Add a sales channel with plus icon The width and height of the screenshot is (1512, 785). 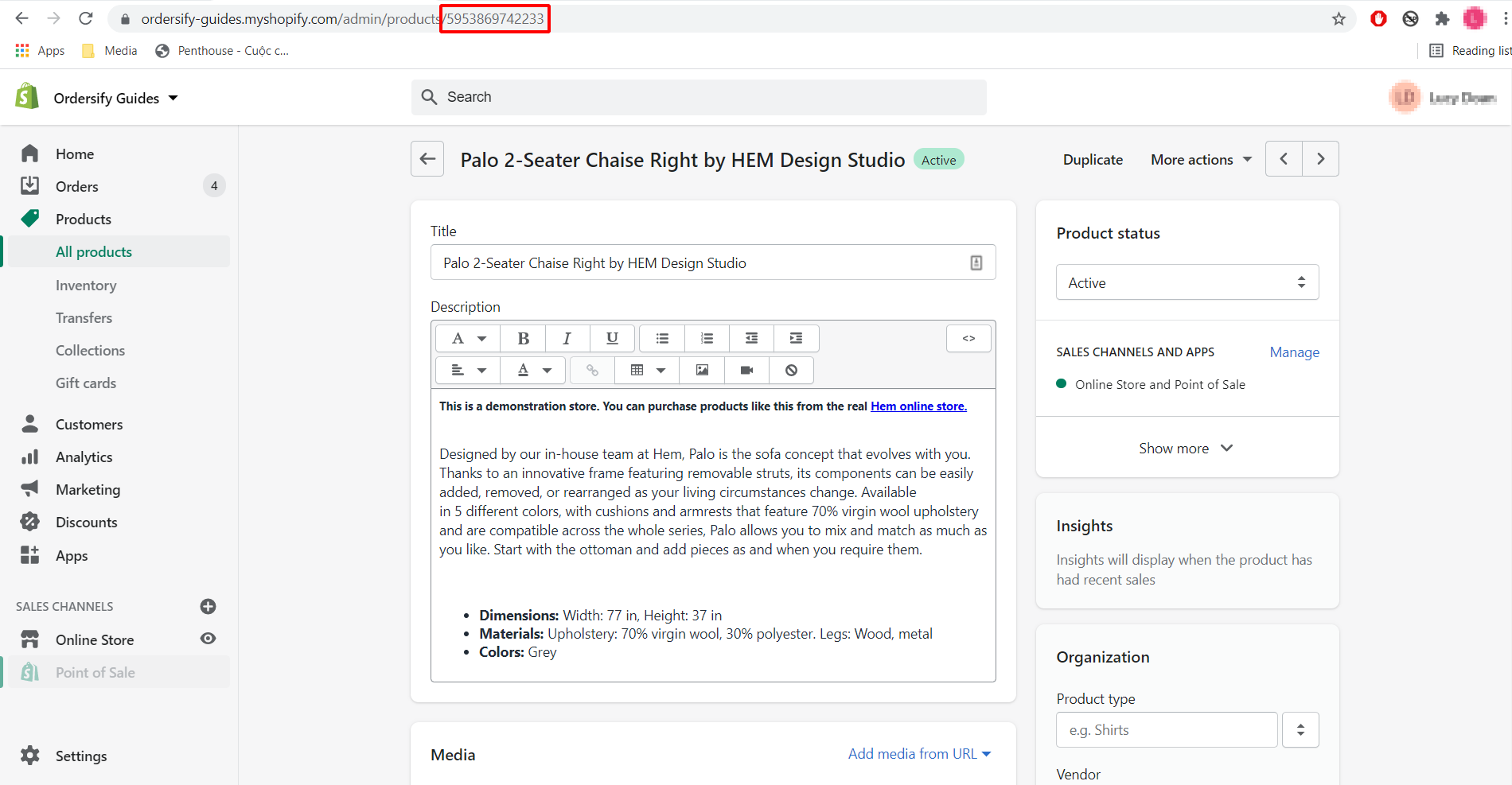(208, 606)
